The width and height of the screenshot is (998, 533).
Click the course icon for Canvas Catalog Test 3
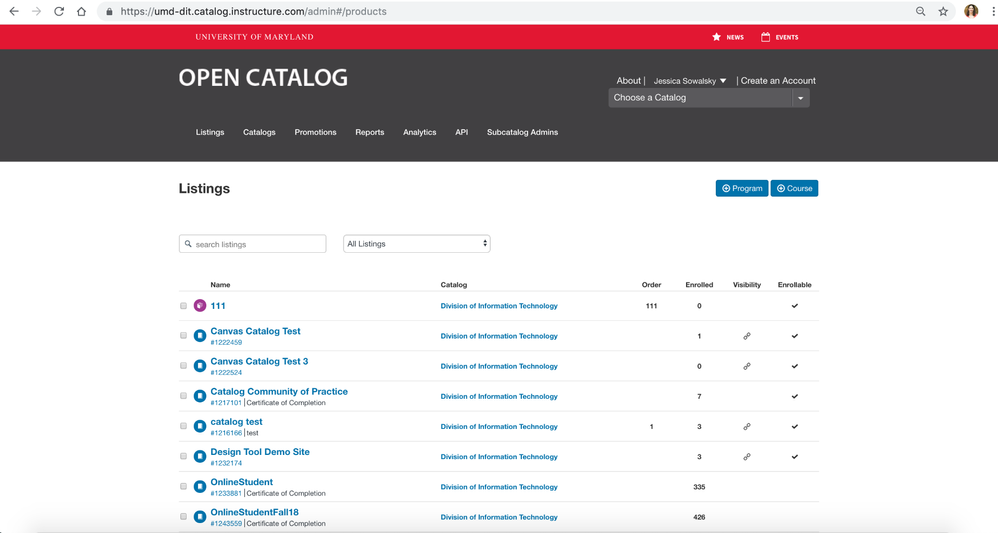[200, 366]
